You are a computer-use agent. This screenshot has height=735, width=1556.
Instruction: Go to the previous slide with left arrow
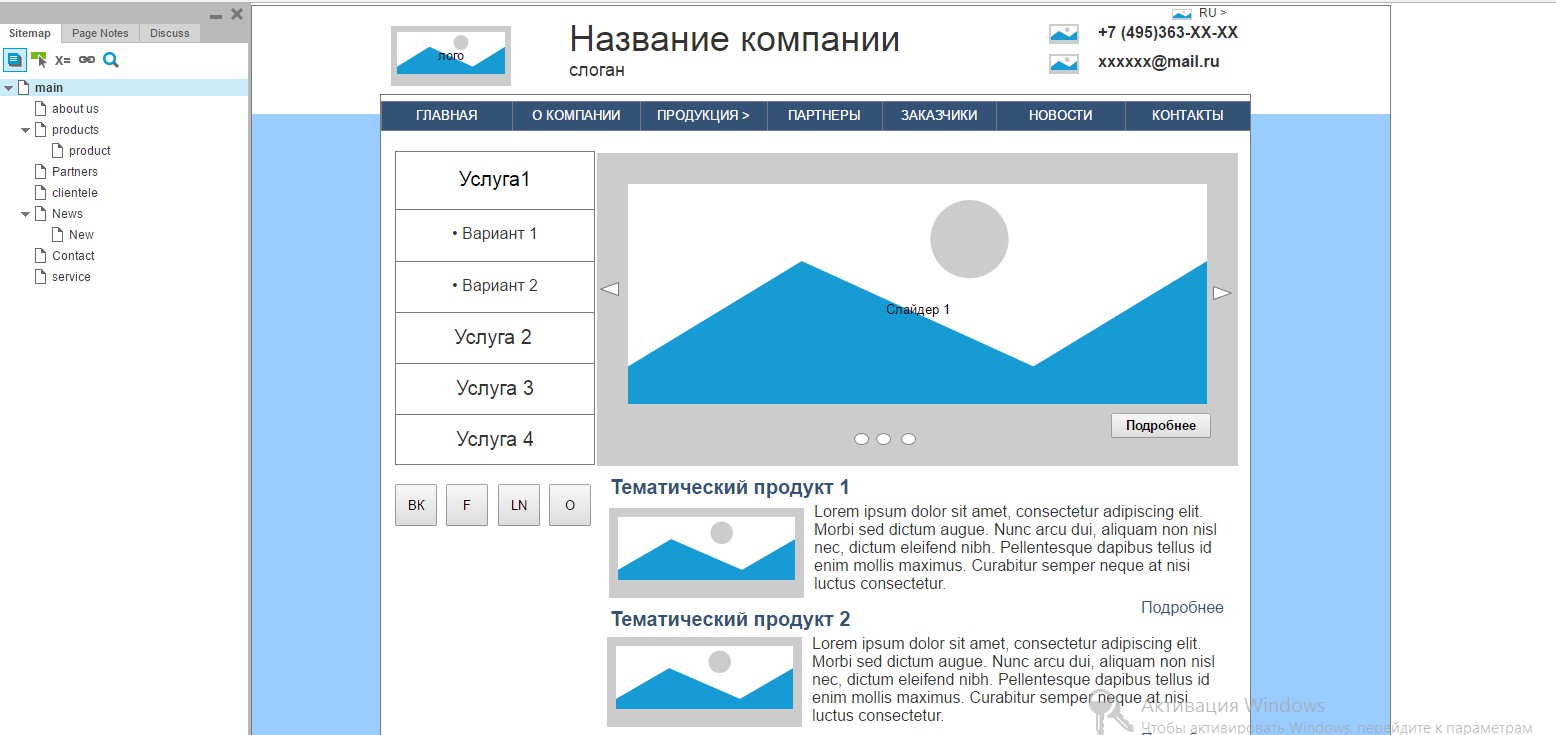(x=609, y=289)
